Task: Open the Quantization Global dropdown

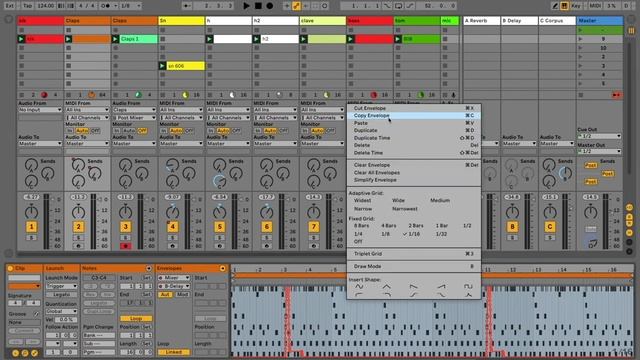Action: click(x=62, y=311)
